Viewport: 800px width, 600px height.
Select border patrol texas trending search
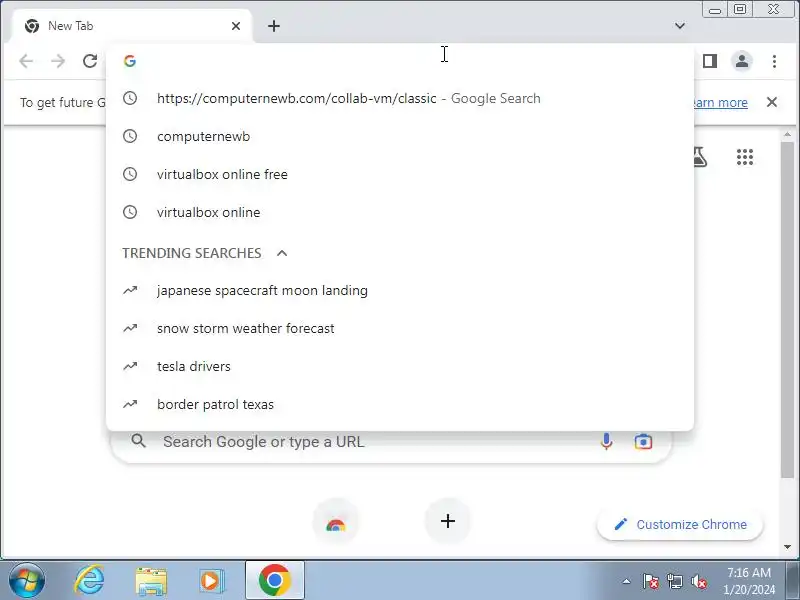400,404
